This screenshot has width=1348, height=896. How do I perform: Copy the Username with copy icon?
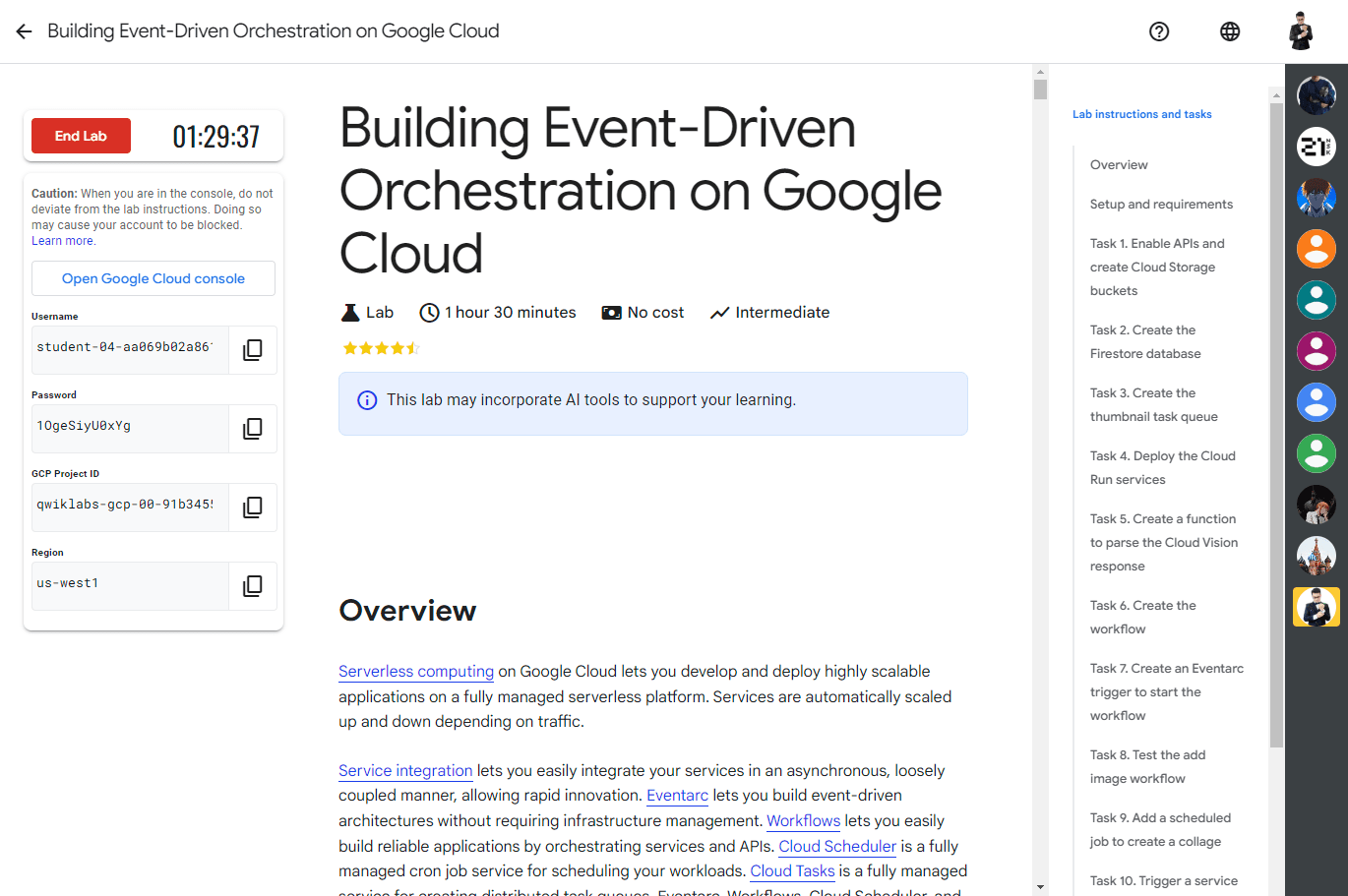pos(253,350)
